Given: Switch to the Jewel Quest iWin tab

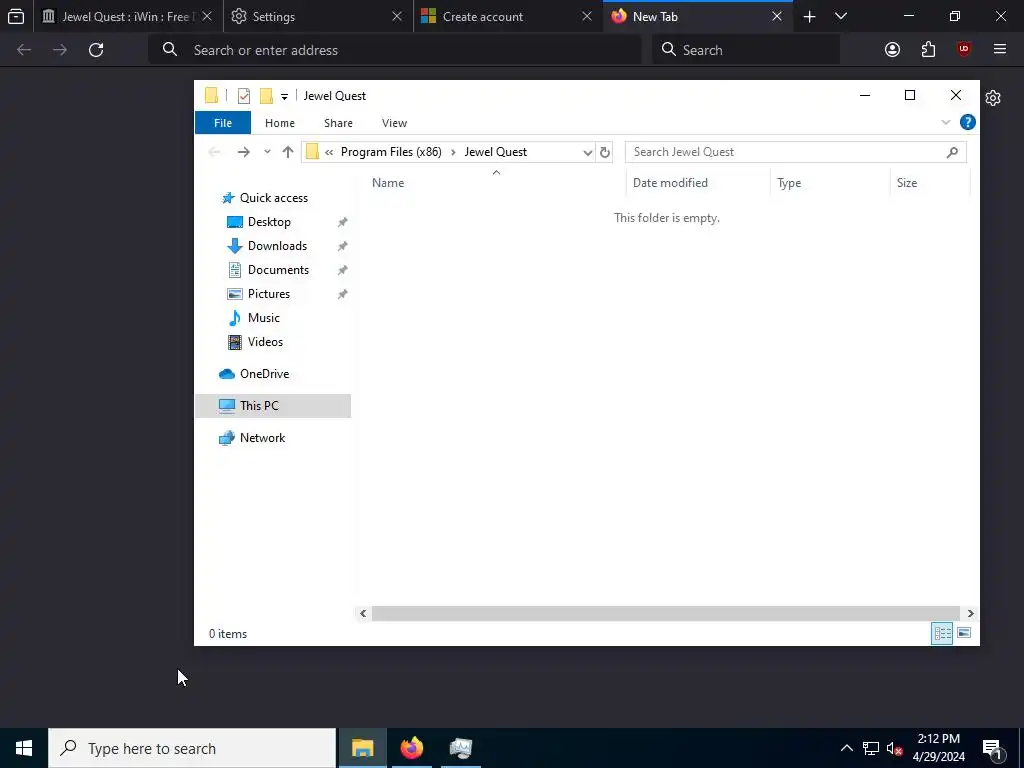Looking at the screenshot, I should (x=128, y=16).
